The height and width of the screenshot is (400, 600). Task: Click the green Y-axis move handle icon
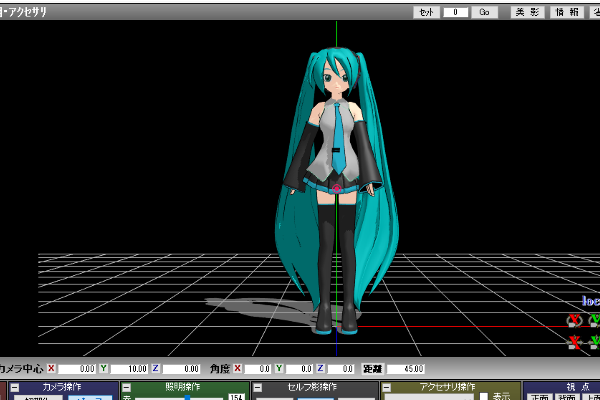(594, 342)
